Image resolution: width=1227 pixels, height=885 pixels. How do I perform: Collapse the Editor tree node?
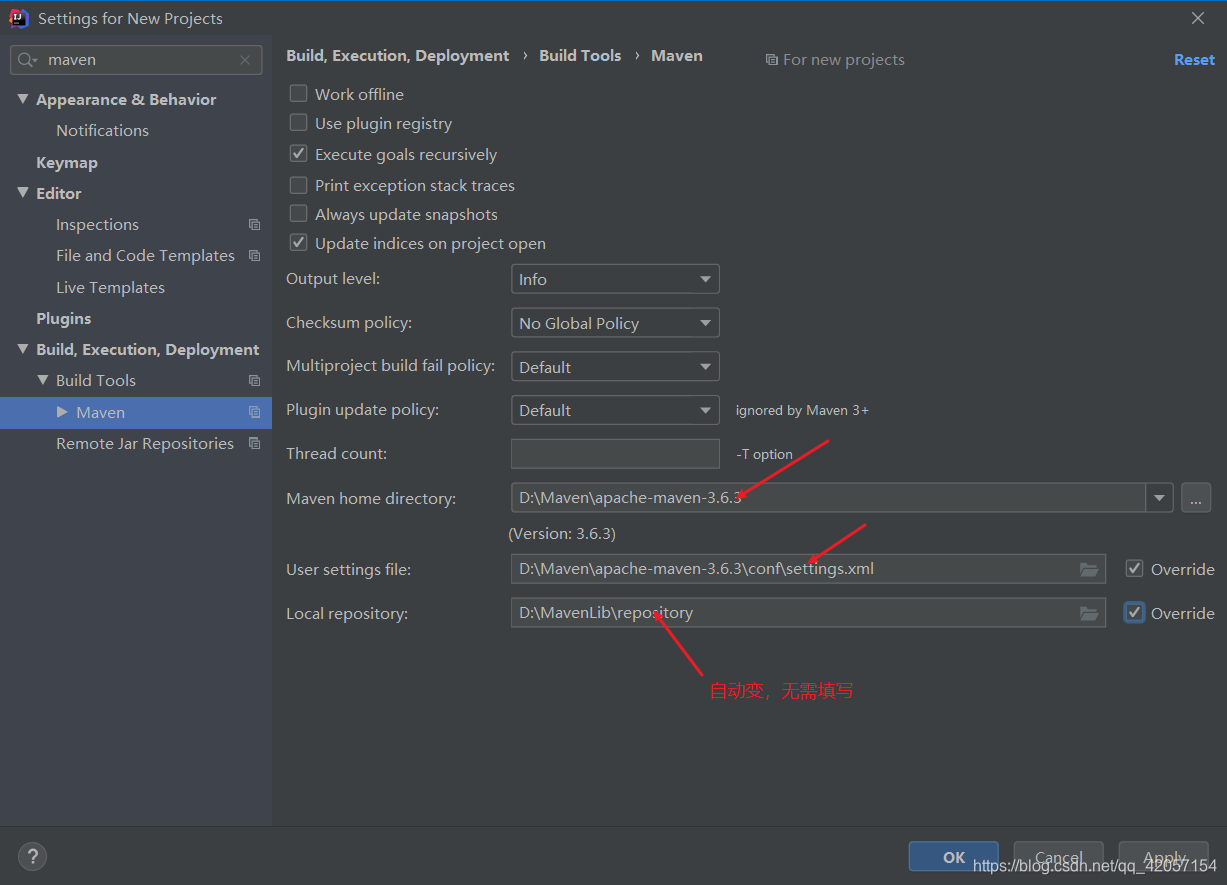coord(23,193)
